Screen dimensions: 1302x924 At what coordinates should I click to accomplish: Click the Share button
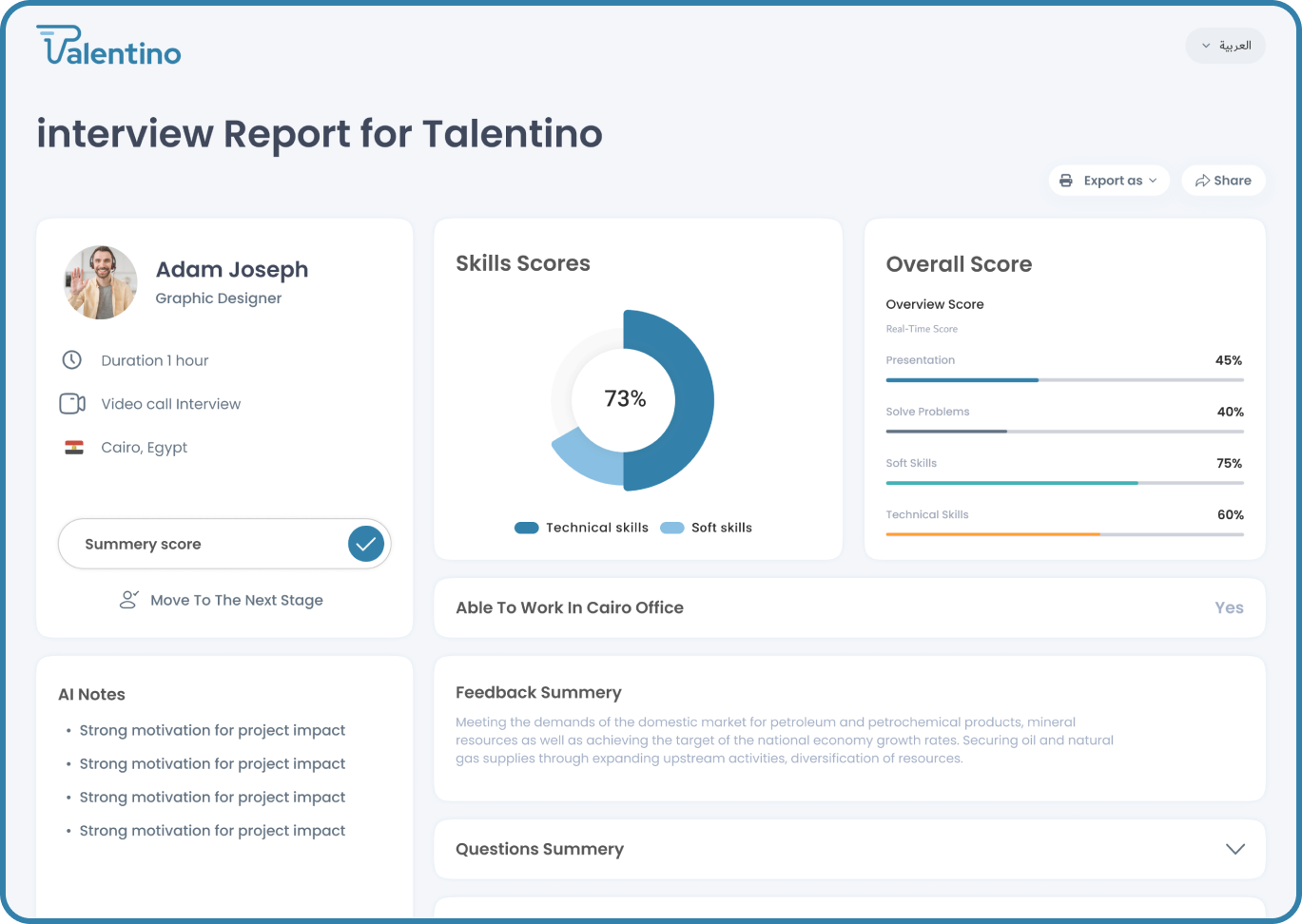pyautogui.click(x=1223, y=181)
